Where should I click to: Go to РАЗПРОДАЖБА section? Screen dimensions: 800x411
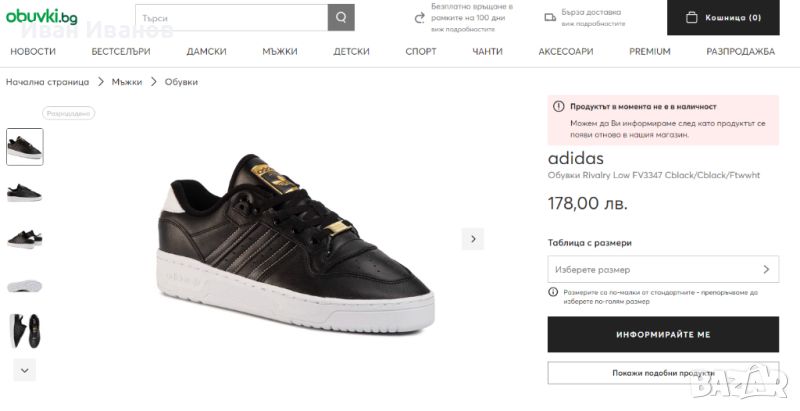[x=740, y=51]
